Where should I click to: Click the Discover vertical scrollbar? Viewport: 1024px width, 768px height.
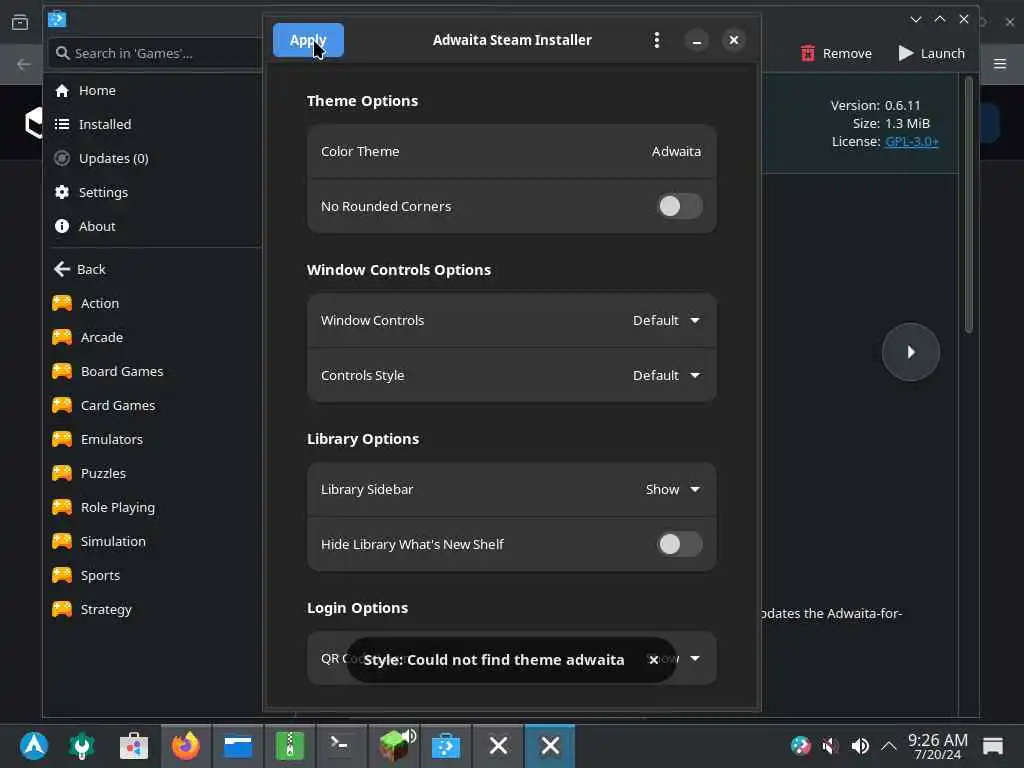(968, 205)
